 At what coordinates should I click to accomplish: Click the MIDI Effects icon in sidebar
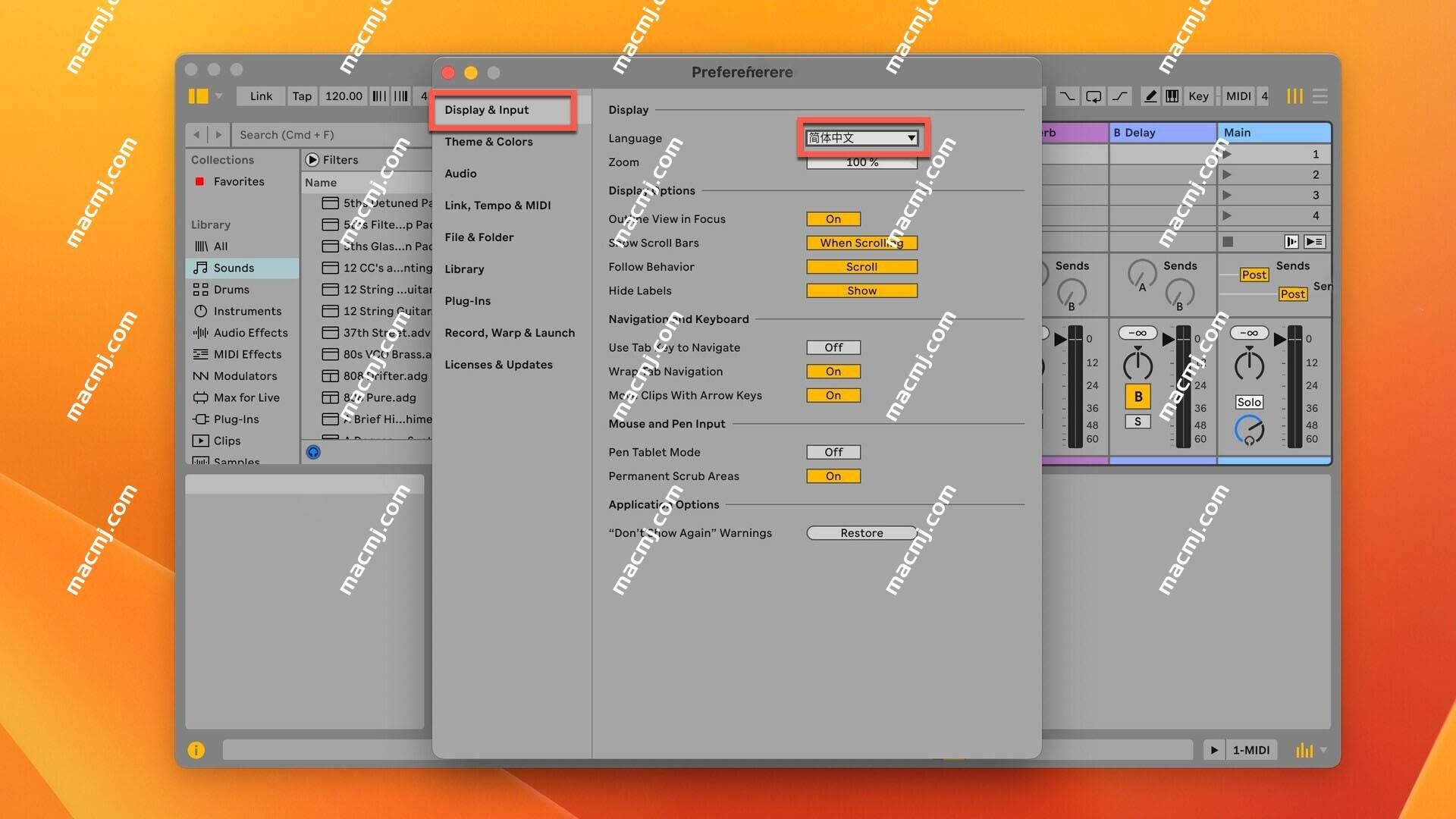click(x=200, y=353)
